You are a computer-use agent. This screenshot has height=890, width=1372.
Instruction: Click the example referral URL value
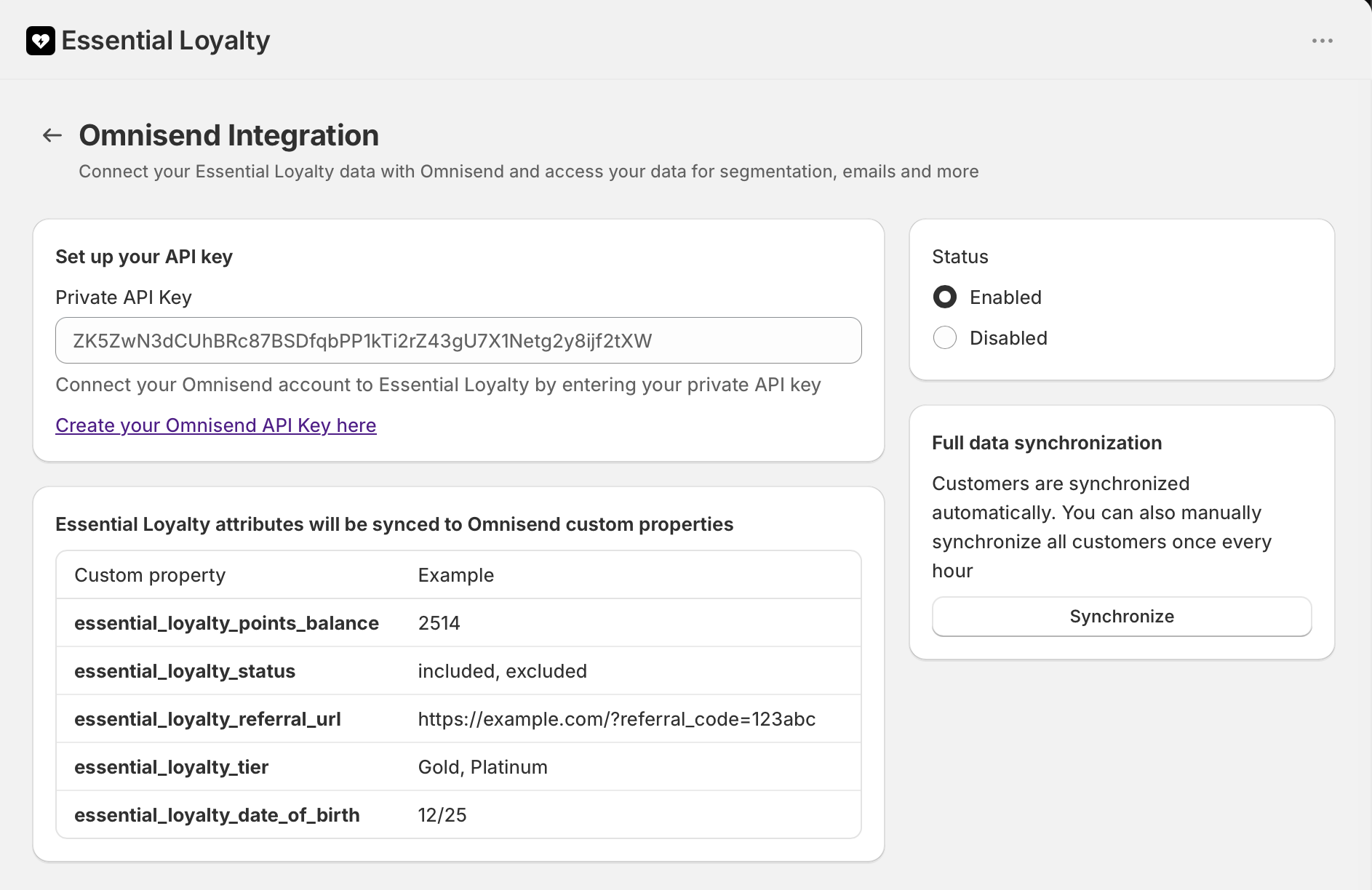(617, 719)
